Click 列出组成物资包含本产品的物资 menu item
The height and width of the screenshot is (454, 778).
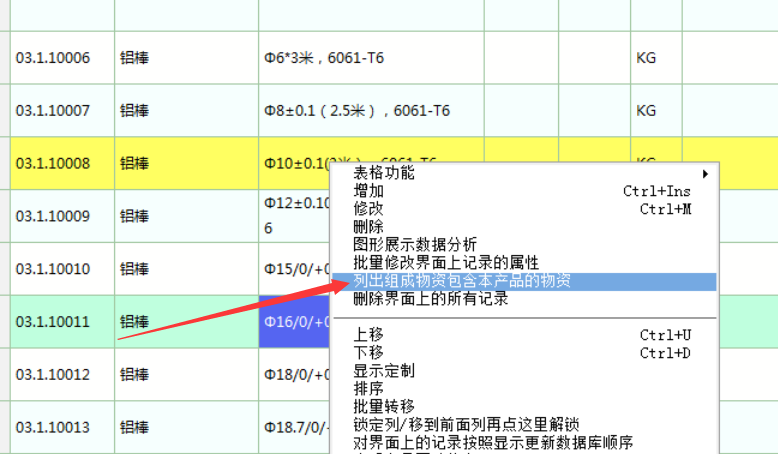tap(462, 281)
